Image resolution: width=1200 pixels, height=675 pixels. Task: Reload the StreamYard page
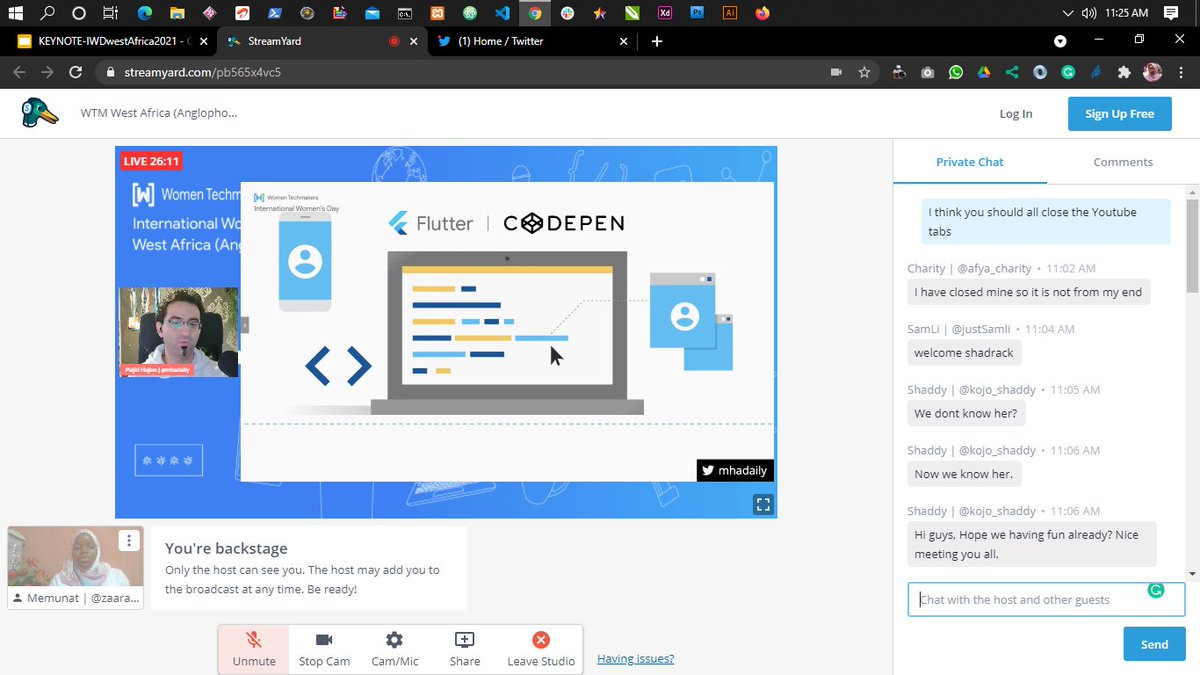[x=75, y=73]
